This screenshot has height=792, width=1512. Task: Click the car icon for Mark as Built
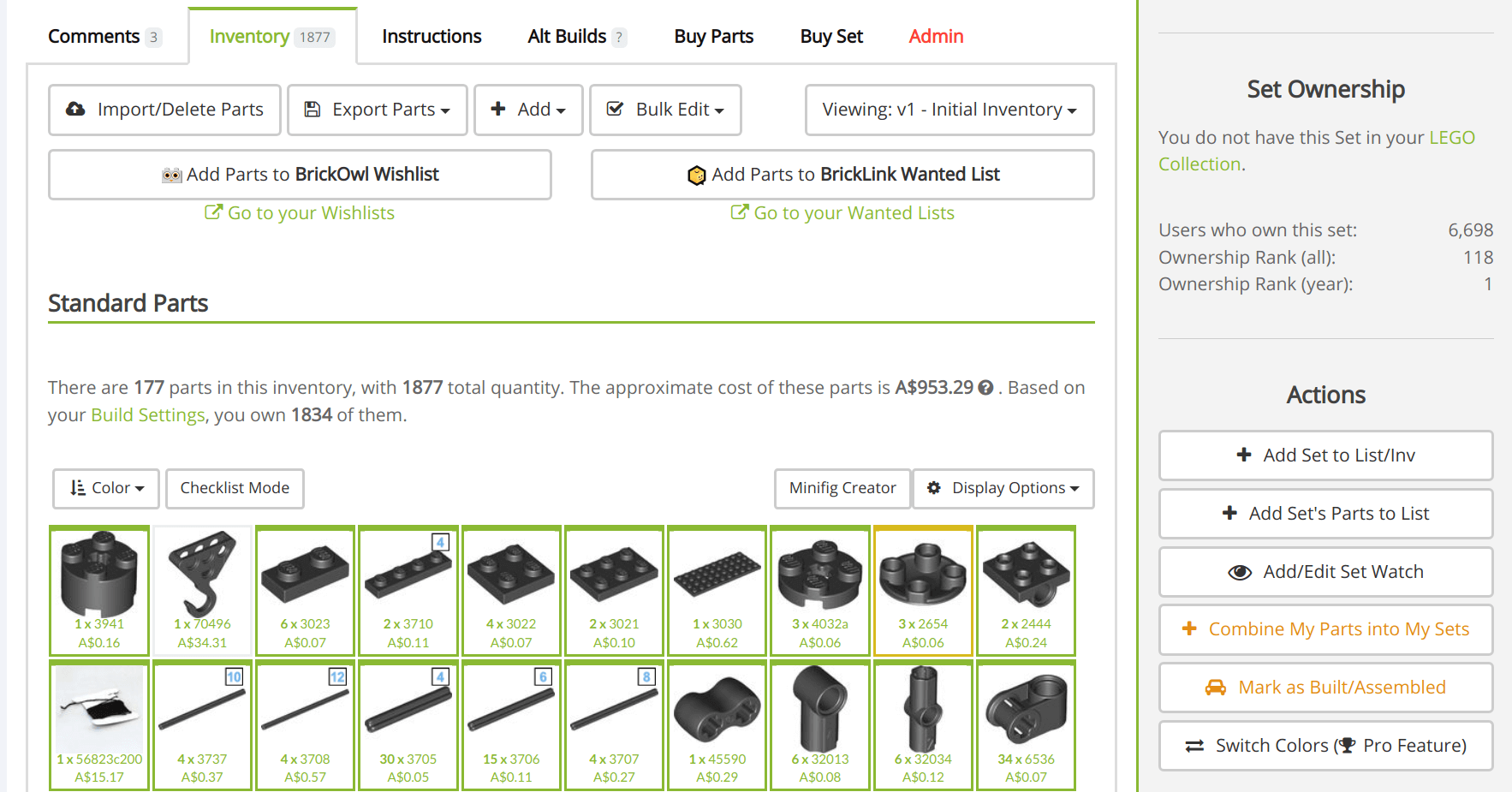pos(1215,688)
